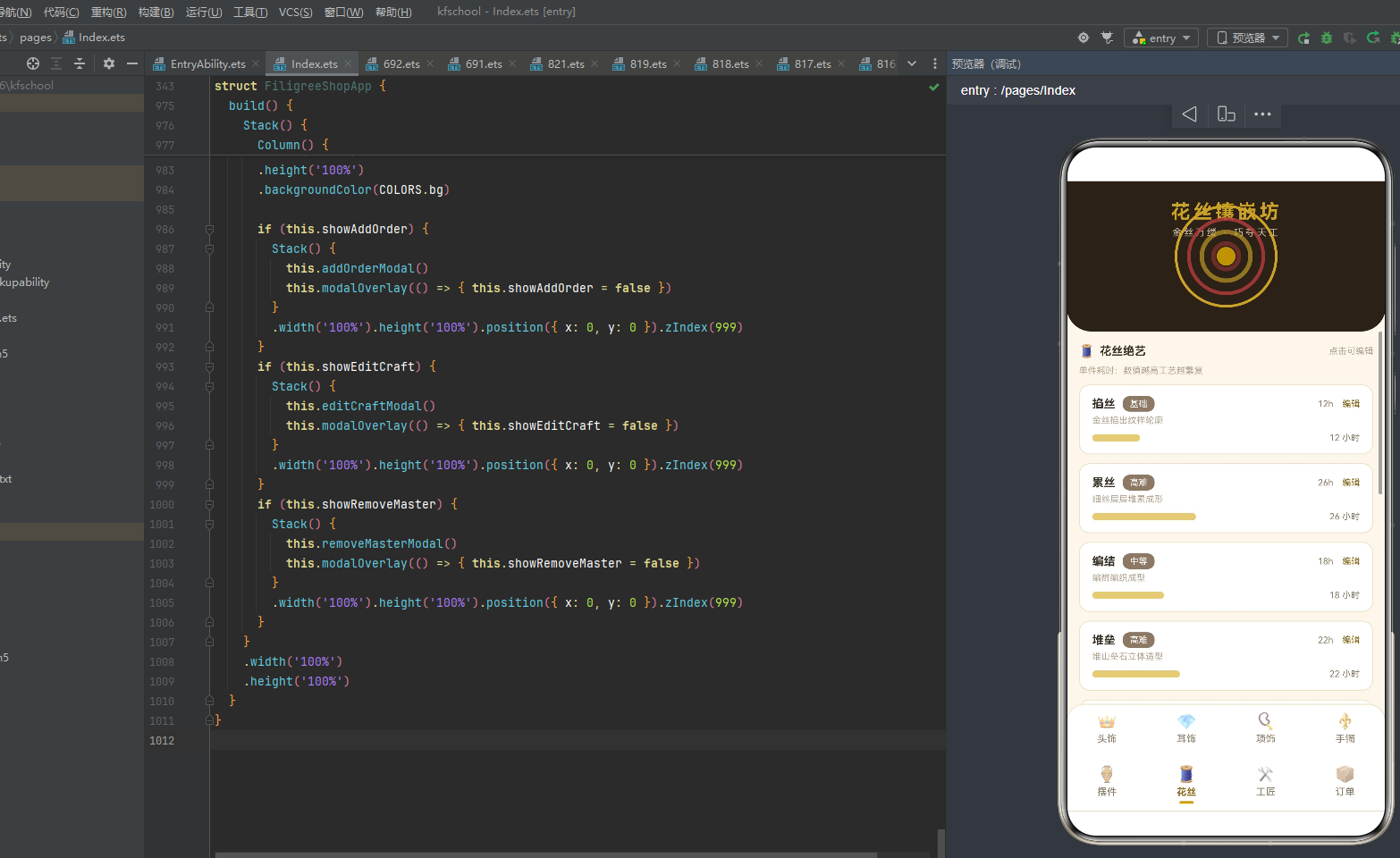This screenshot has width=1400, height=858.
Task: Click the 堆垒 progress bar
Action: click(x=1135, y=674)
